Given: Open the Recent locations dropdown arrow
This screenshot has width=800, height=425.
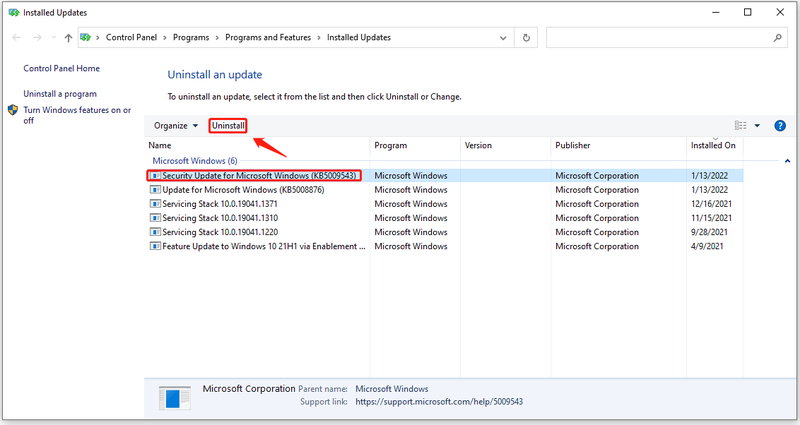Looking at the screenshot, I should pyautogui.click(x=54, y=38).
